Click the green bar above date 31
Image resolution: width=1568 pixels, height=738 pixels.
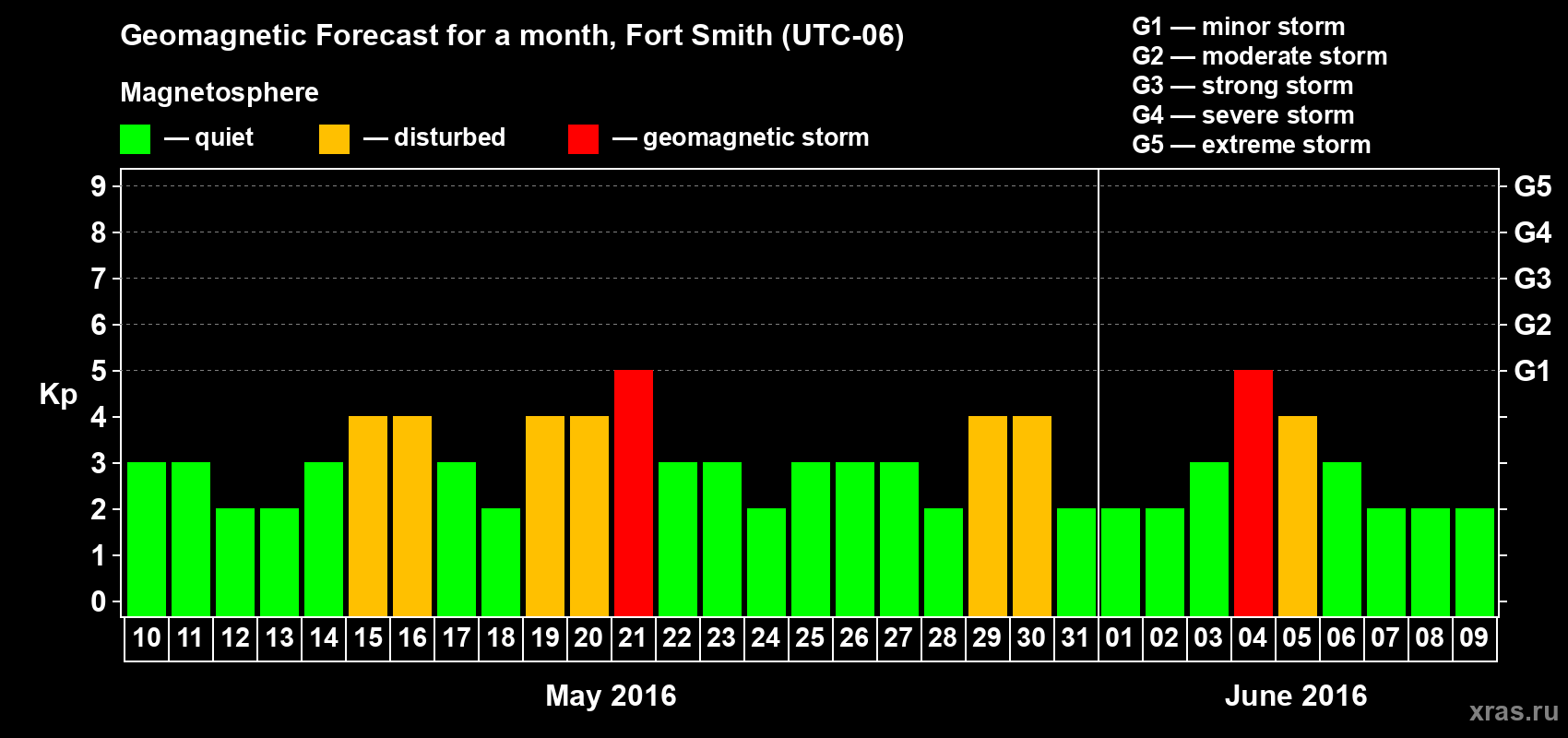click(1076, 563)
